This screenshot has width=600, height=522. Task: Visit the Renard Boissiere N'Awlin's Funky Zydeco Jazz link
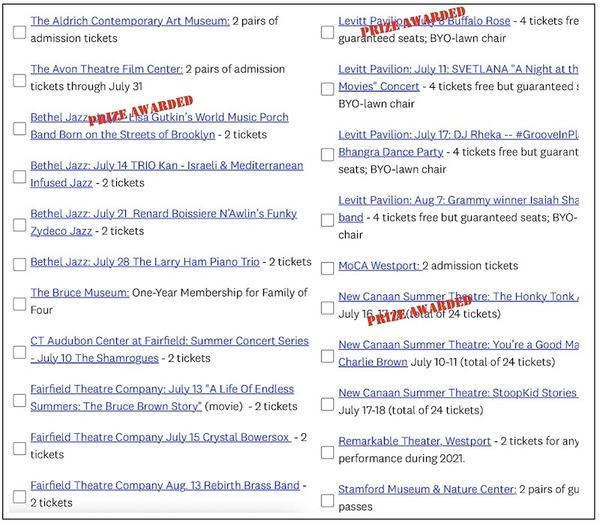pos(164,222)
